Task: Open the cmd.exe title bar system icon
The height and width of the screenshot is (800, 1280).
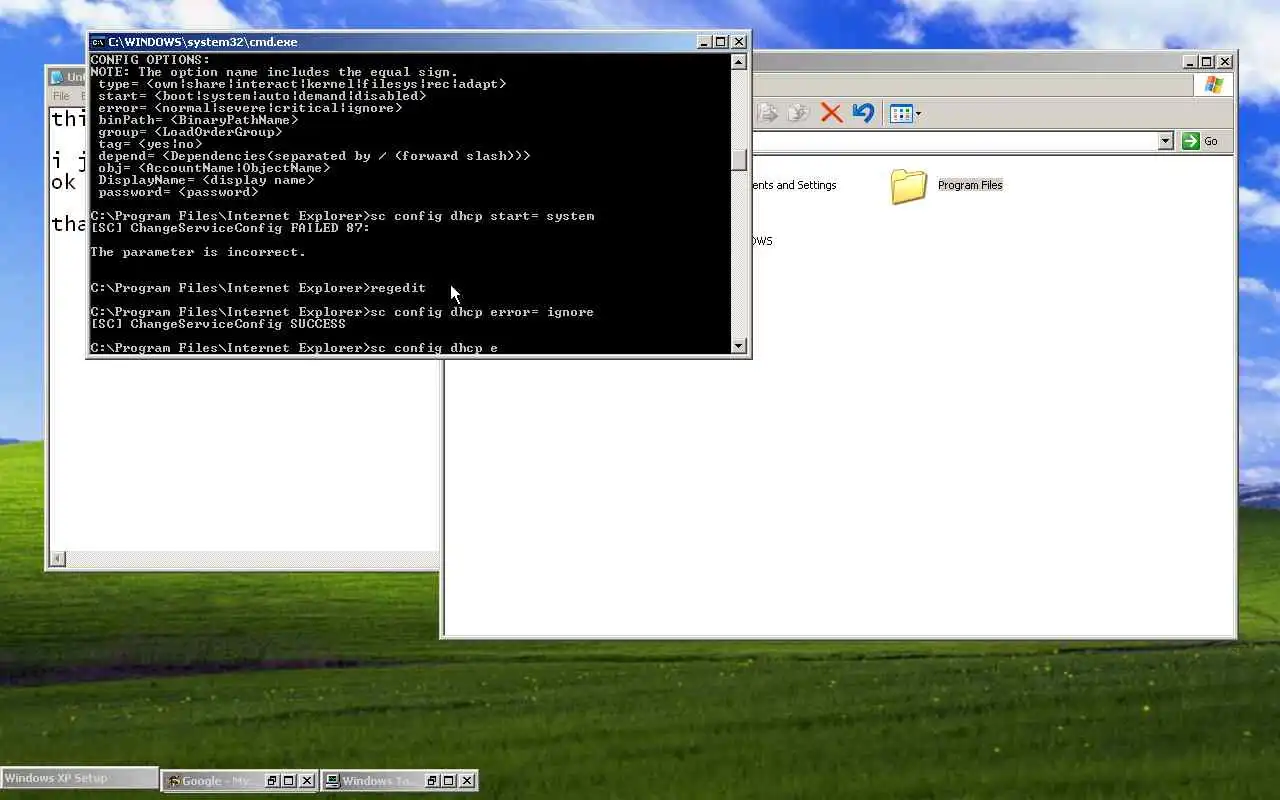Action: [x=97, y=42]
